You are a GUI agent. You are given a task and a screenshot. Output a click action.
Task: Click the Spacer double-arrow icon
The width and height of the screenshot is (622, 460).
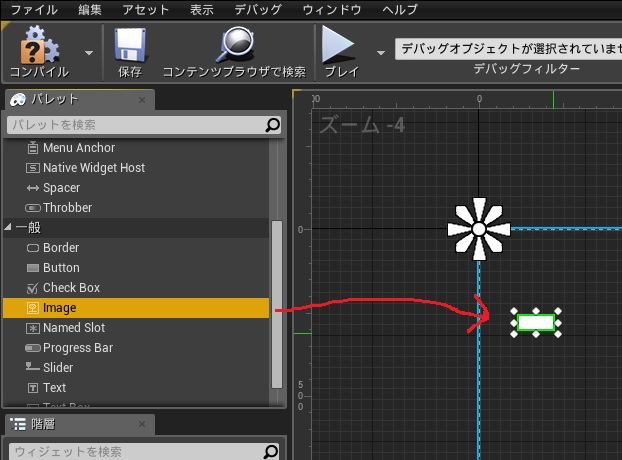coord(33,188)
